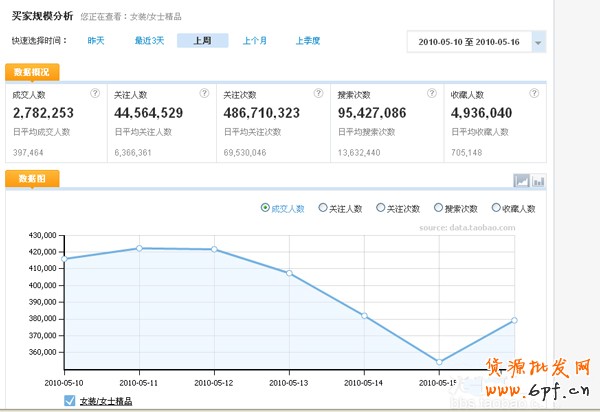Click the 2010-05-15 lowest data point
600x412 pixels.
click(x=439, y=362)
